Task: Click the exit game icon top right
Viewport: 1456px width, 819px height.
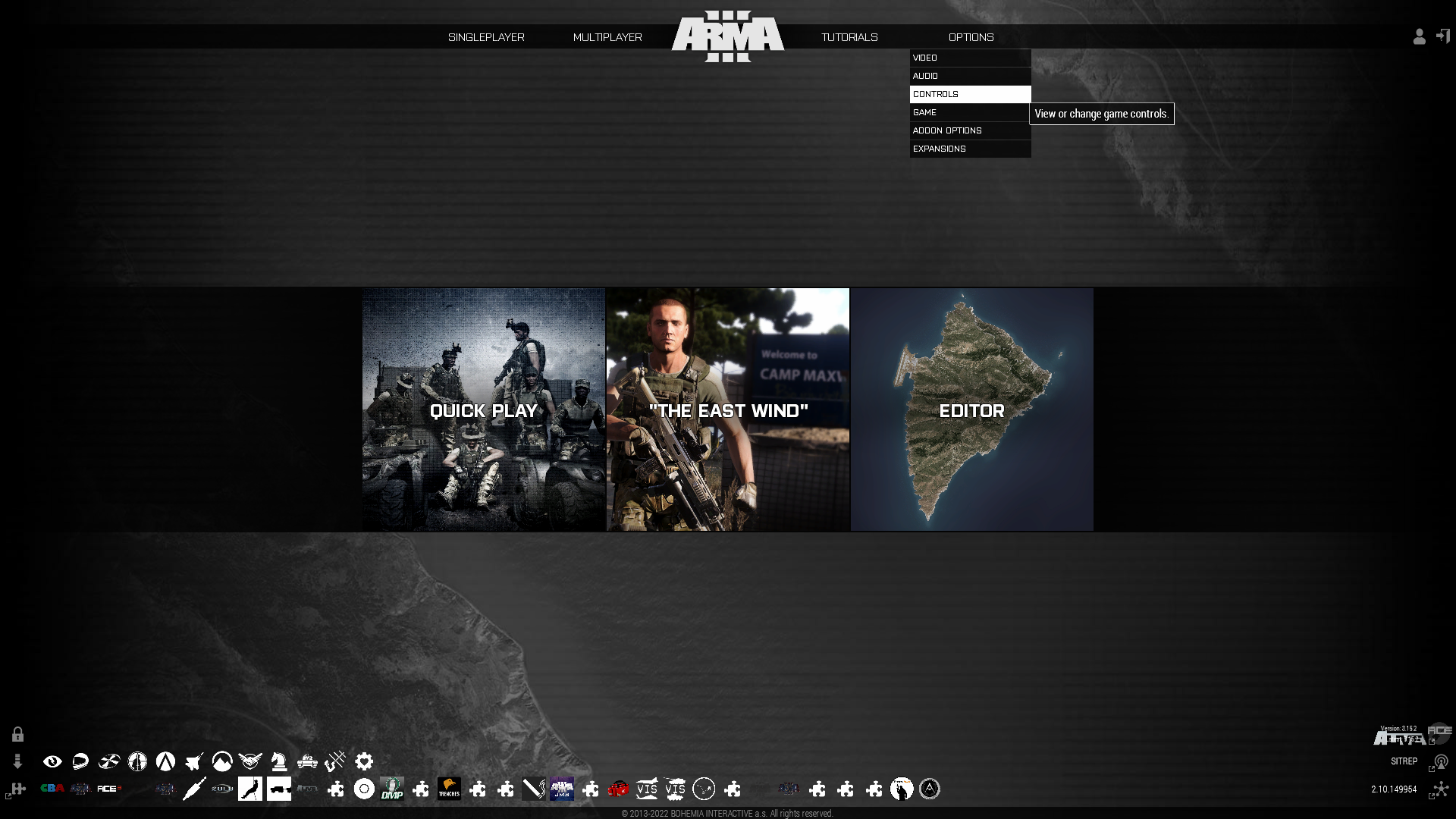Action: (x=1443, y=36)
